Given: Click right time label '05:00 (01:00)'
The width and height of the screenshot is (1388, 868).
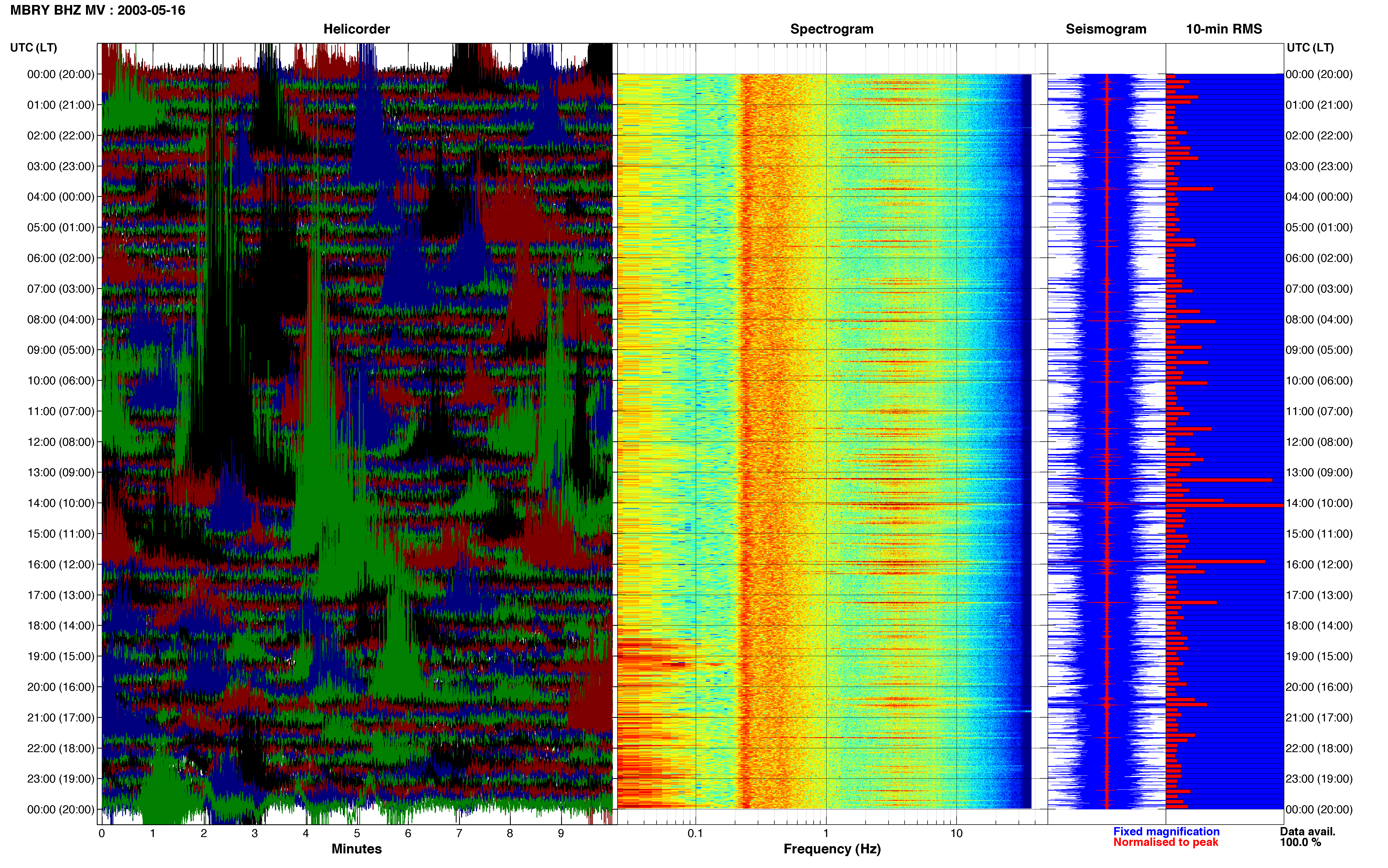Looking at the screenshot, I should click(x=1319, y=227).
